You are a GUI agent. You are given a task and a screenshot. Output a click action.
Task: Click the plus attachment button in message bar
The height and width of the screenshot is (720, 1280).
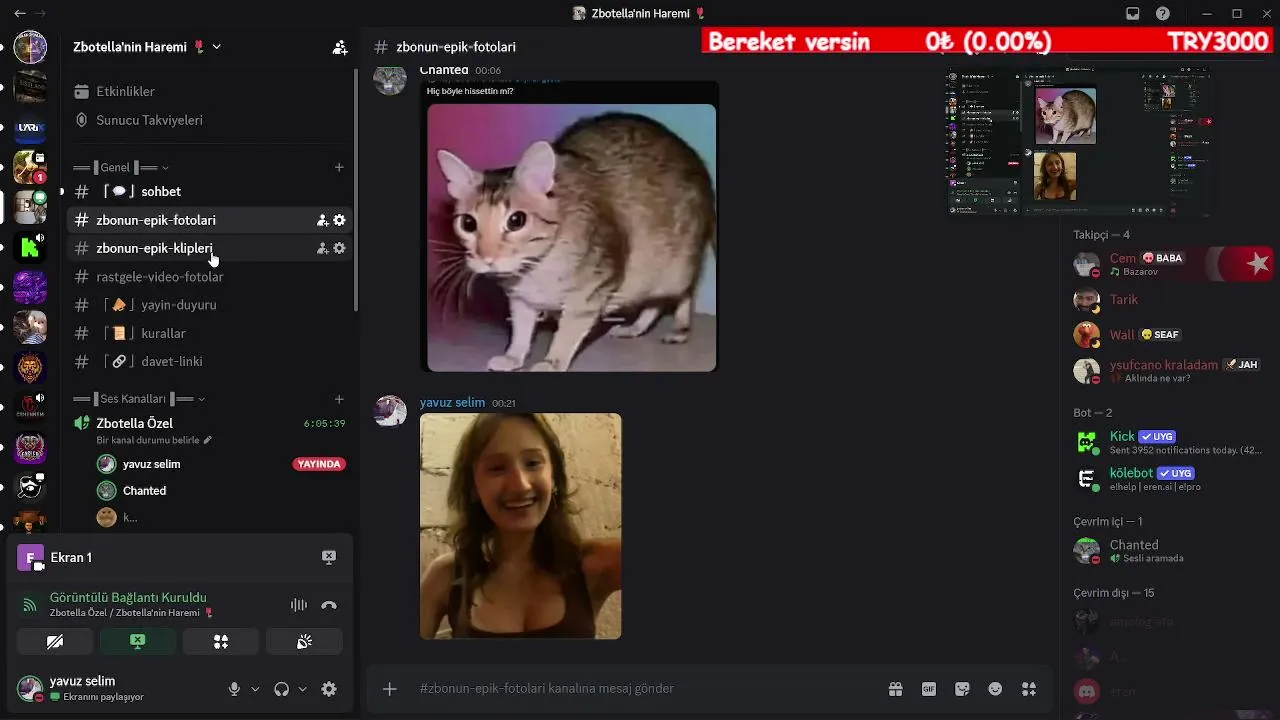(x=390, y=688)
